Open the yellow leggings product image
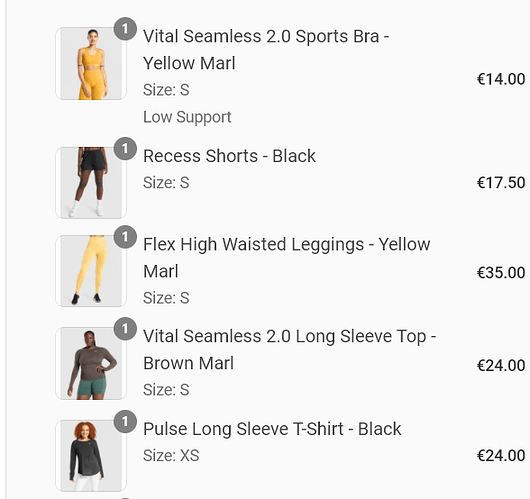The image size is (530, 499). [x=91, y=271]
